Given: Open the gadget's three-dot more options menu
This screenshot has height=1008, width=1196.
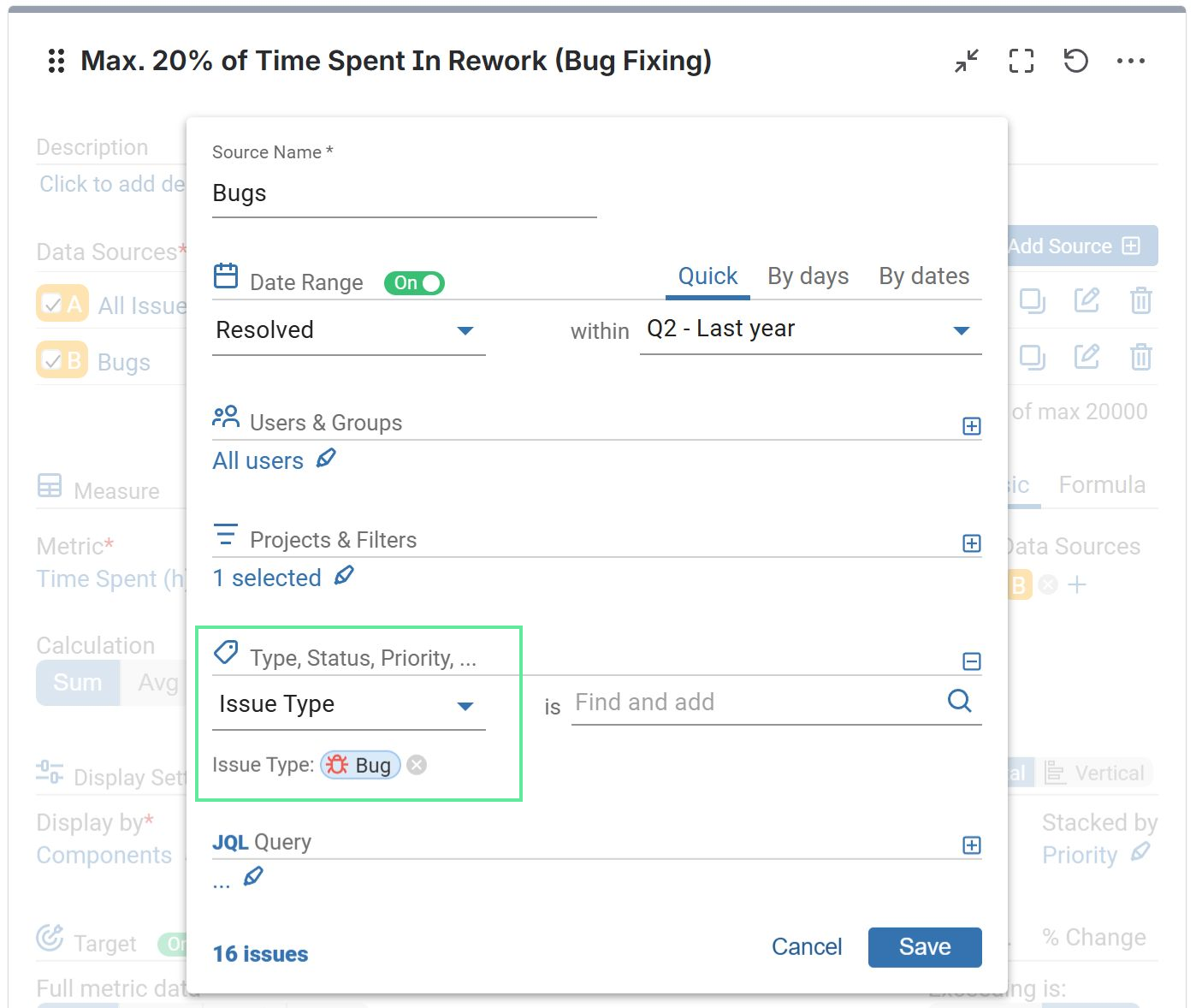Looking at the screenshot, I should point(1130,61).
